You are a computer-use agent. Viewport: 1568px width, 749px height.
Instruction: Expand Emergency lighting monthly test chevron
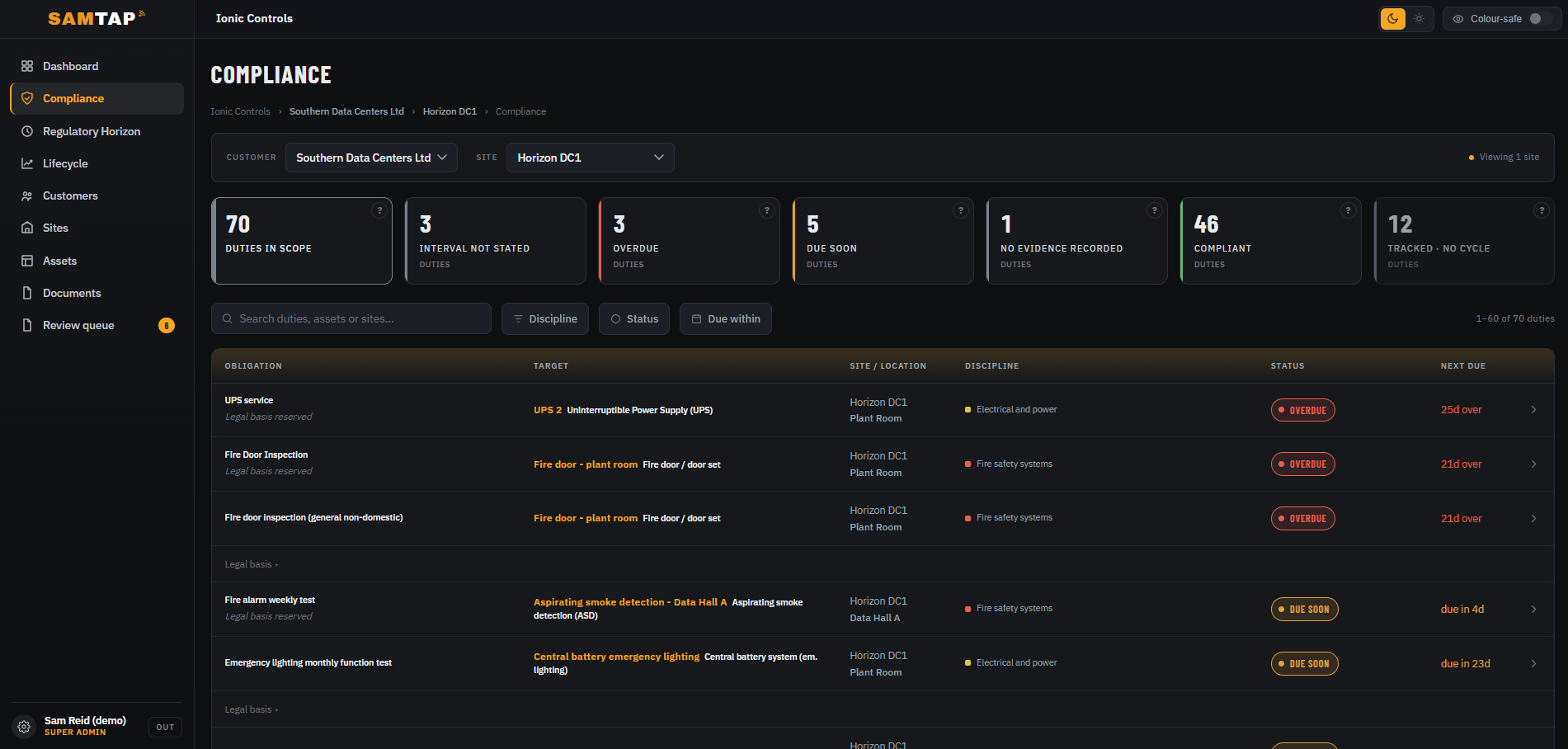[x=1533, y=664]
